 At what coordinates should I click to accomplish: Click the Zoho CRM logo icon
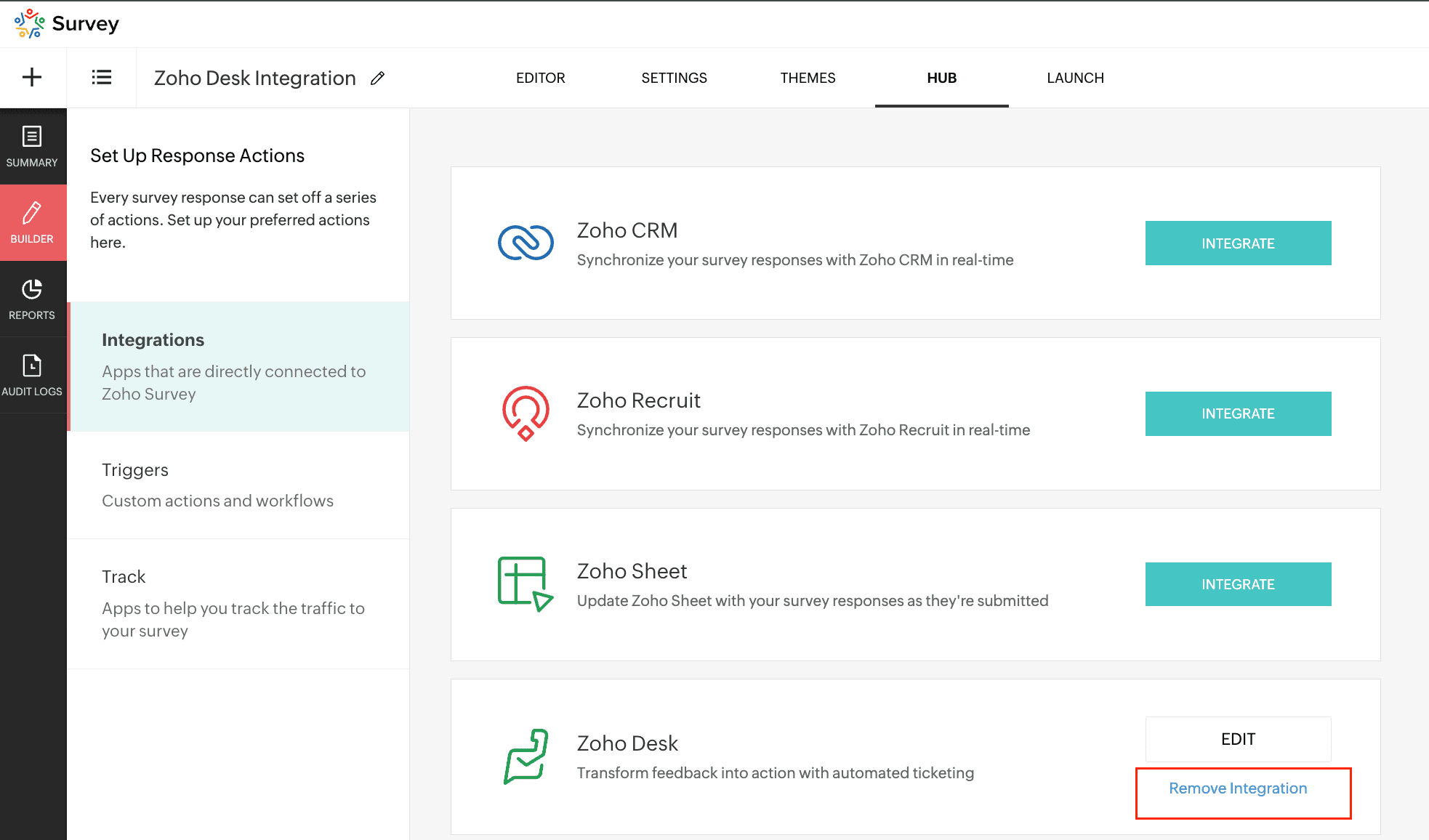526,243
